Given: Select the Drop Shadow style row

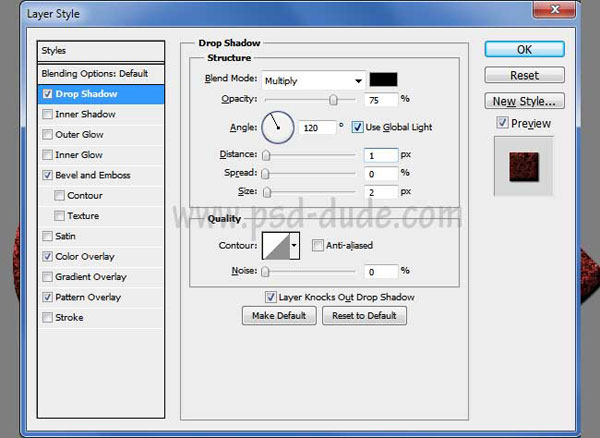Looking at the screenshot, I should (101, 94).
